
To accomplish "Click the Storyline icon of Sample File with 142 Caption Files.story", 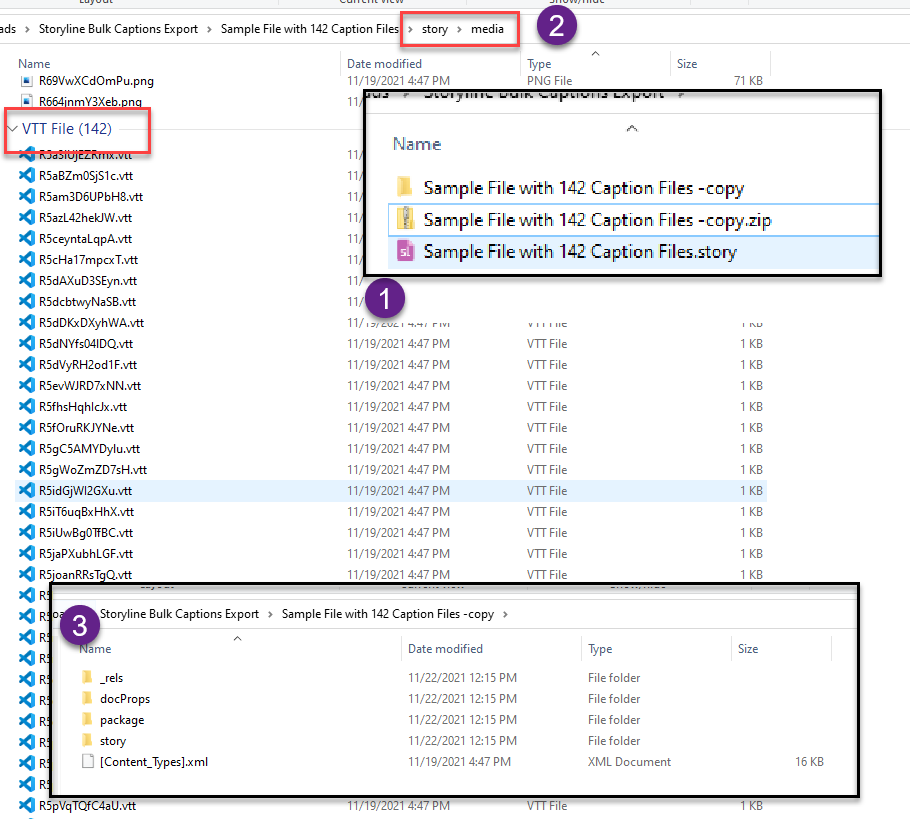I will (x=405, y=252).
